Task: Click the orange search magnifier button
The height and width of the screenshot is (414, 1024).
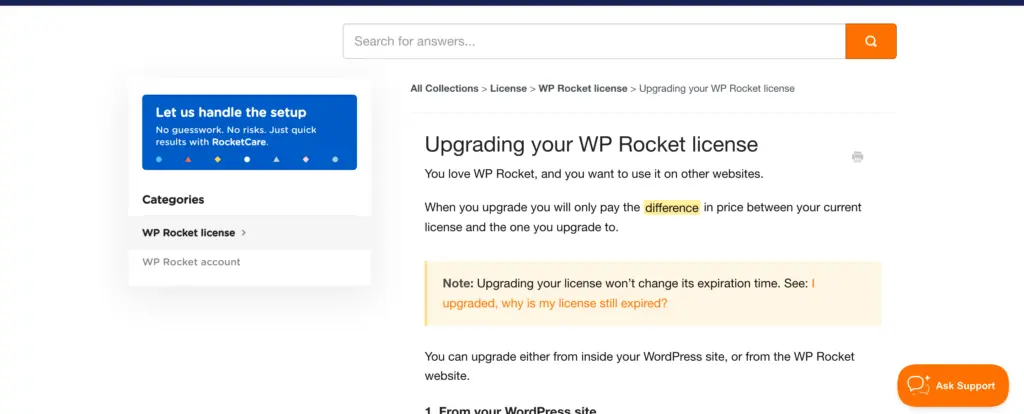Action: click(x=871, y=41)
